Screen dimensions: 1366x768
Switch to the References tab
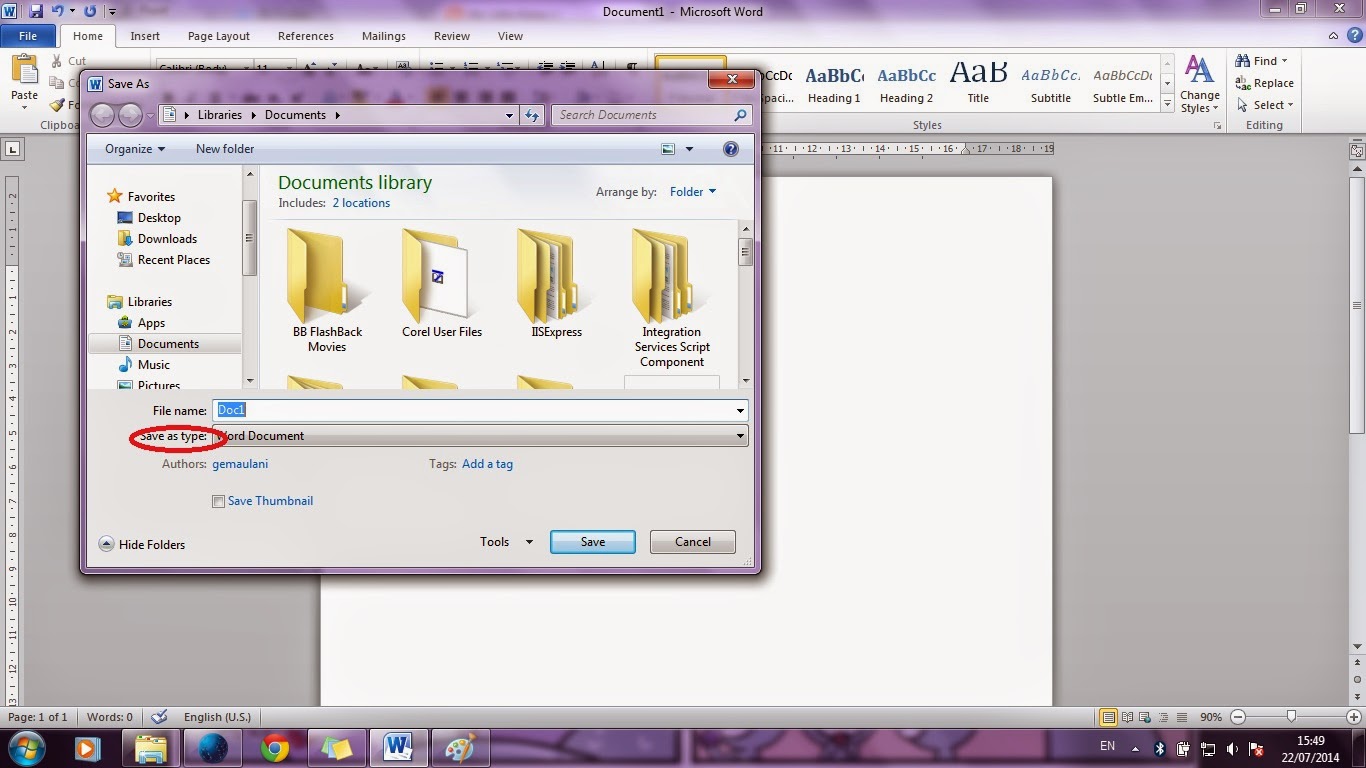pyautogui.click(x=306, y=36)
